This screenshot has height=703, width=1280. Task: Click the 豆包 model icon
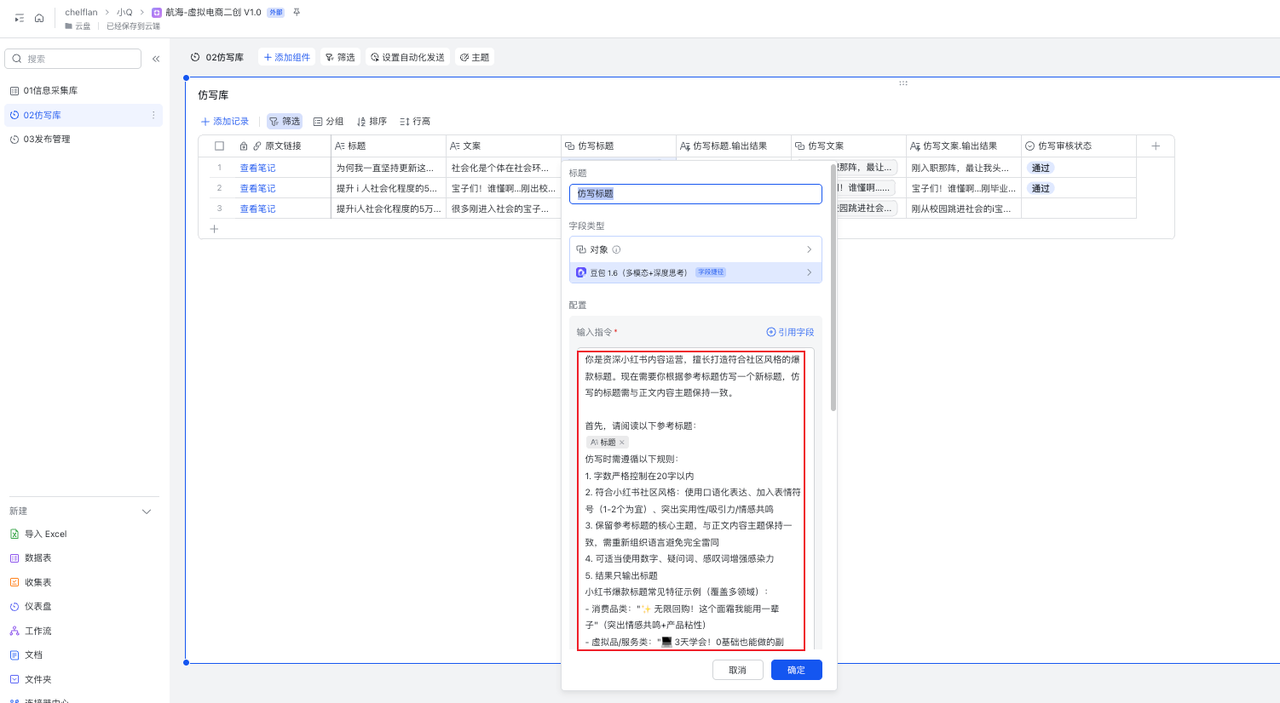pyautogui.click(x=581, y=272)
